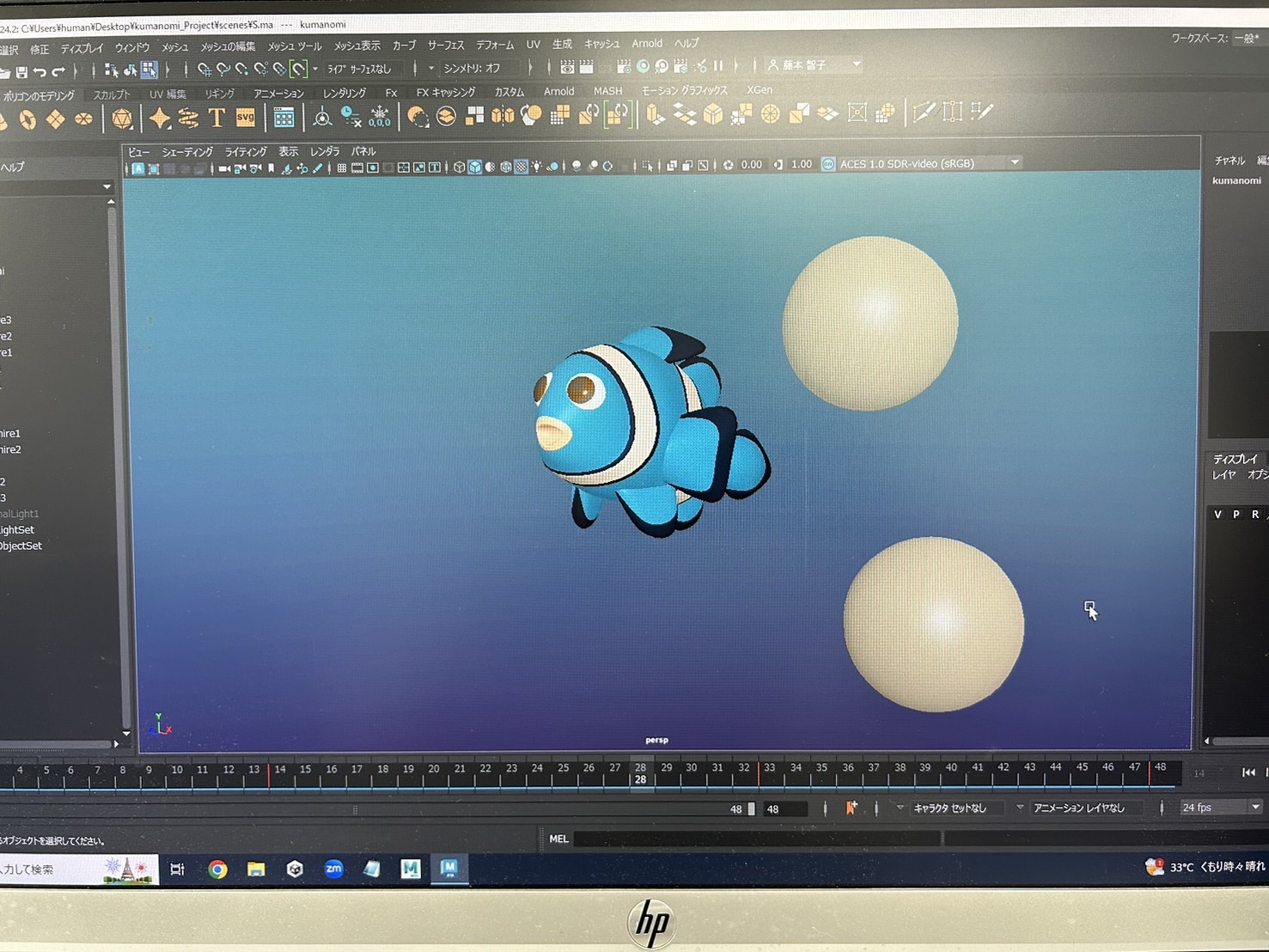Click the ディスプレイ tab in layer editor

pyautogui.click(x=1235, y=460)
